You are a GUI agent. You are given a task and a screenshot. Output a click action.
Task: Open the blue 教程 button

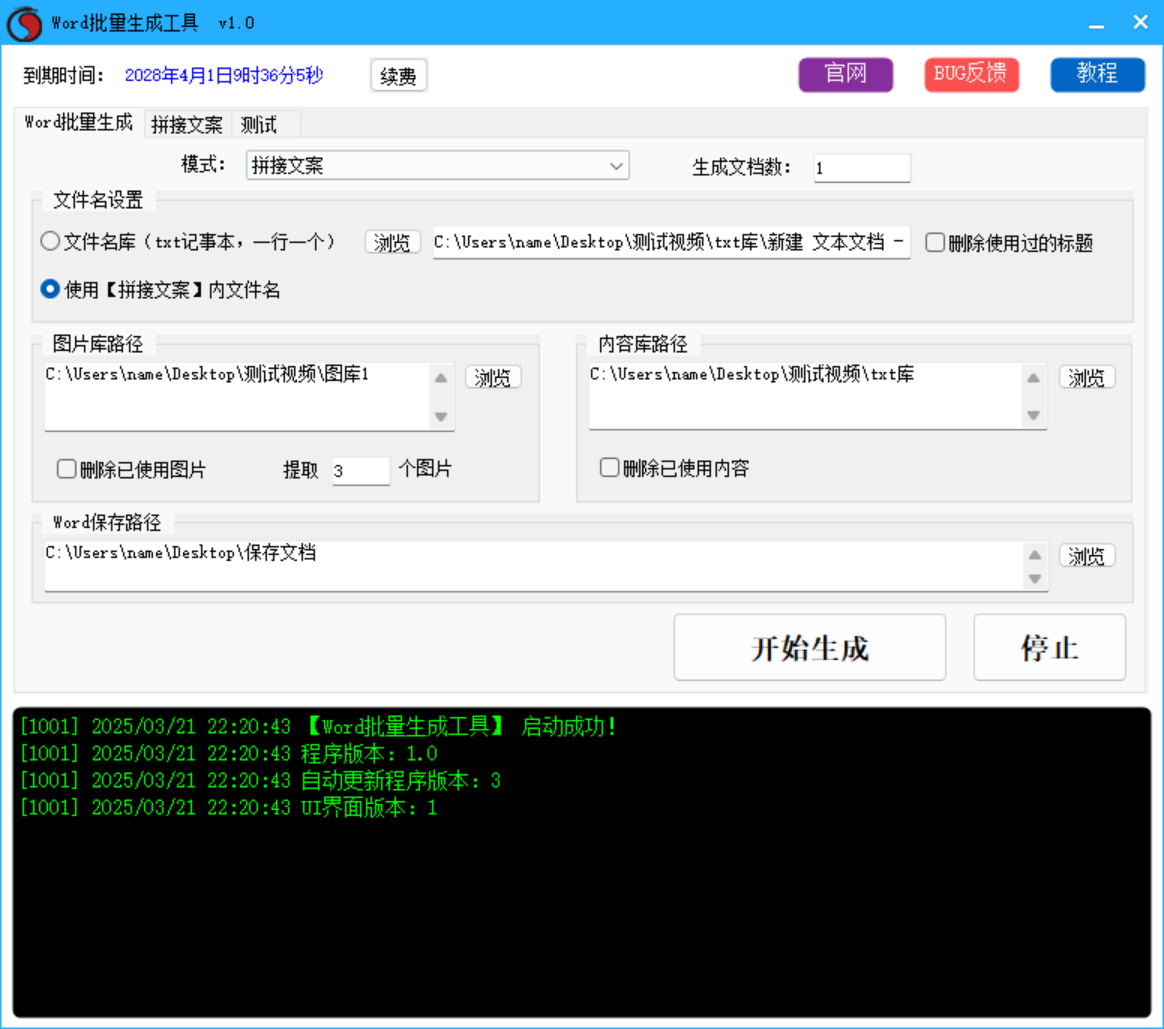(x=1097, y=74)
